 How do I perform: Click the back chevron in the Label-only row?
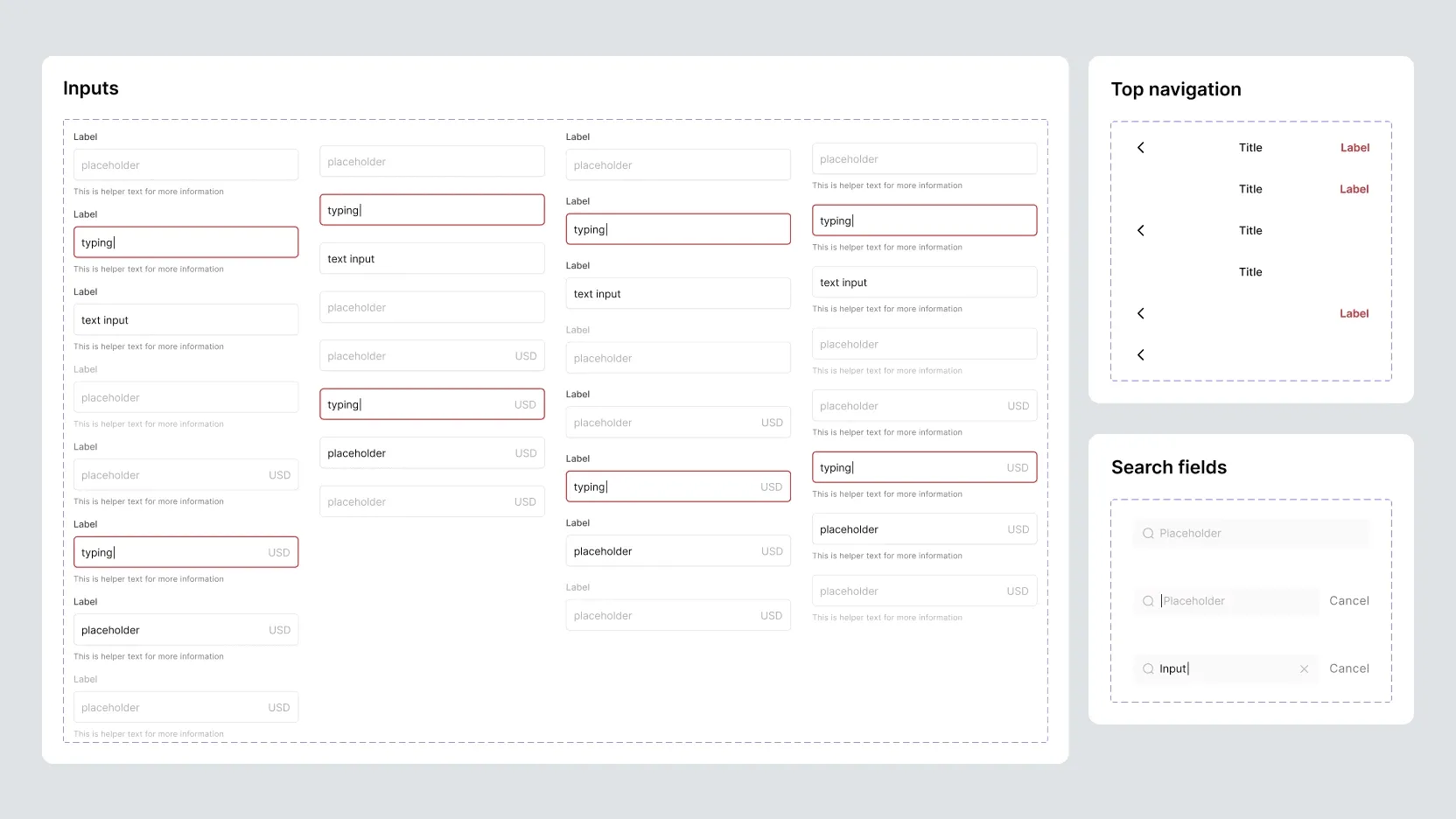tap(1140, 313)
